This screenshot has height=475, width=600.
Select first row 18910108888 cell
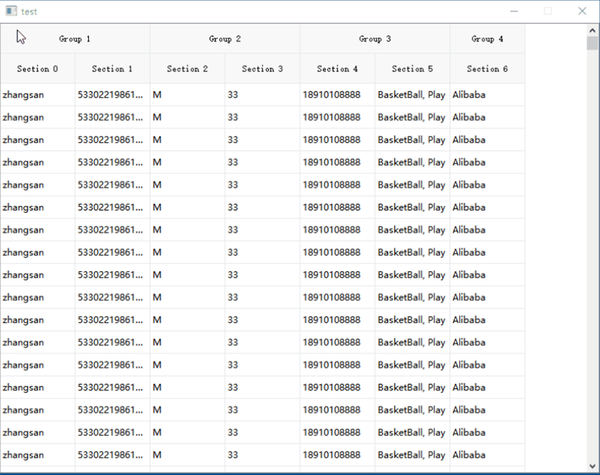click(338, 95)
